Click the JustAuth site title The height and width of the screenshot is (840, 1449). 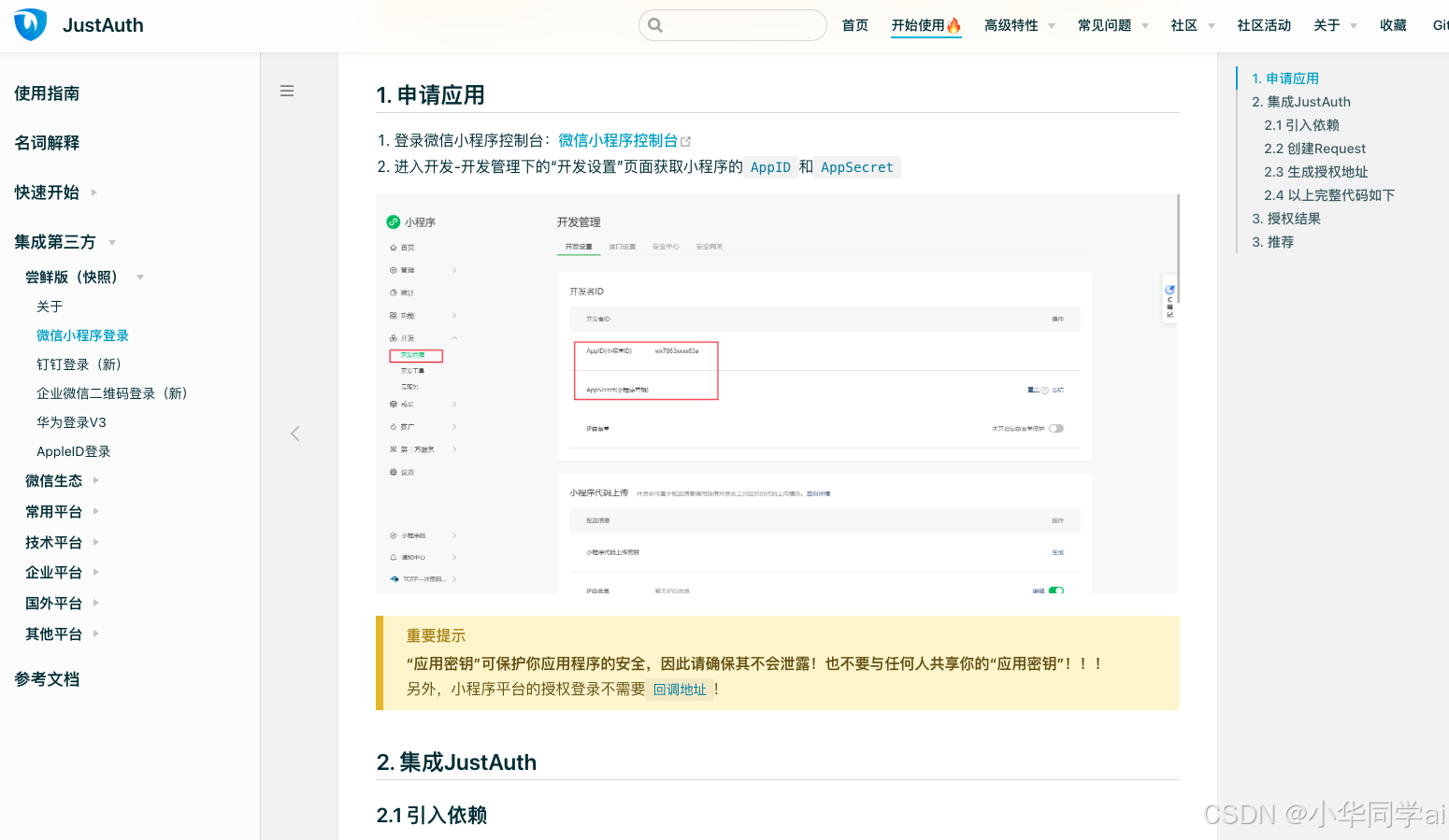coord(103,25)
